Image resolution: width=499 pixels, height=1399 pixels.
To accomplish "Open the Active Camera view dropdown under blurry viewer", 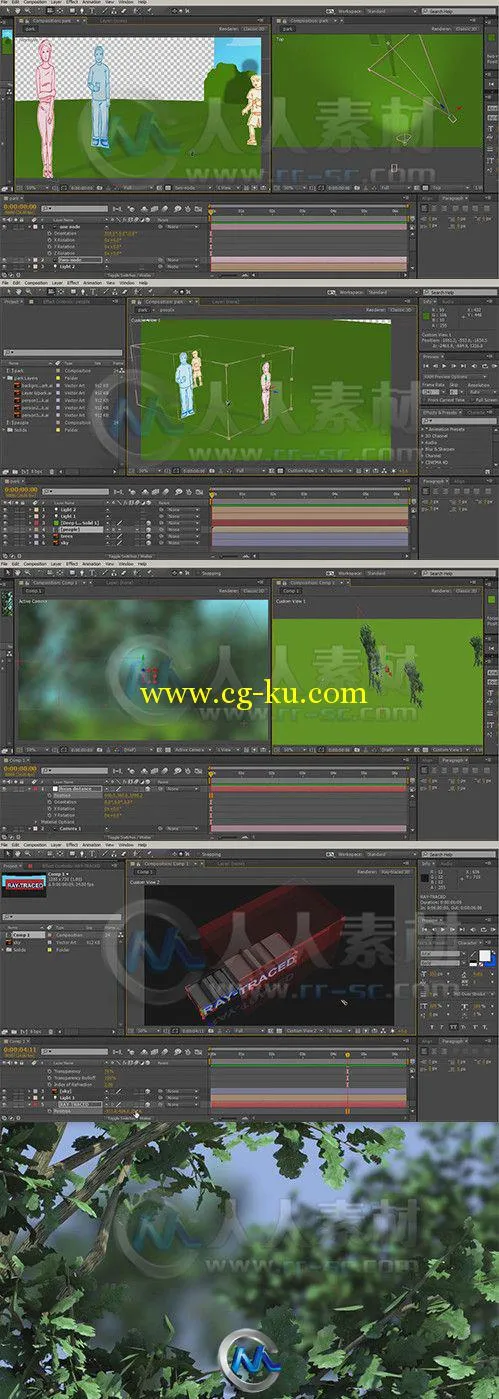I will pos(193,748).
